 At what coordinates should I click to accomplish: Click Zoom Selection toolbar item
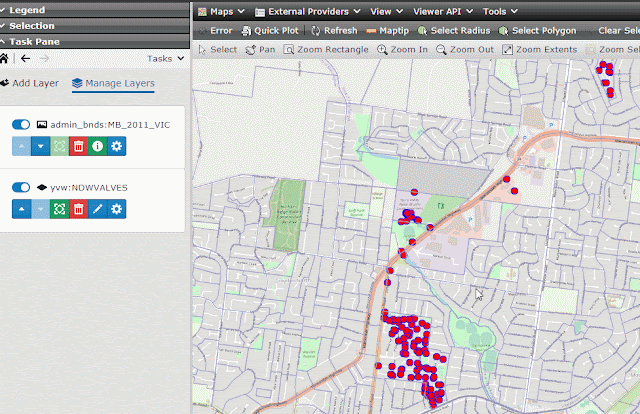pos(613,50)
